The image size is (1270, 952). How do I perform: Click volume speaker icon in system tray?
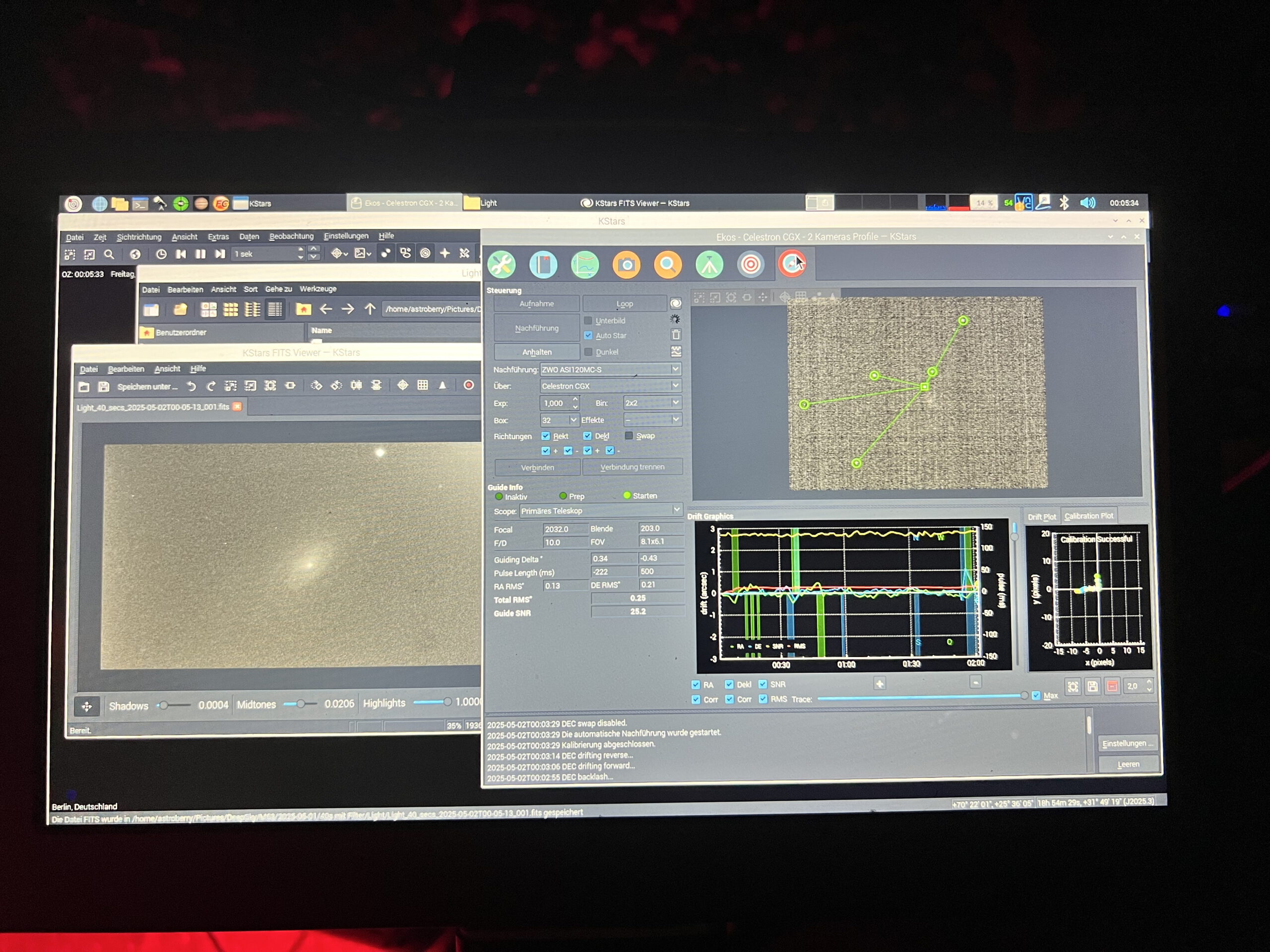click(x=1087, y=203)
